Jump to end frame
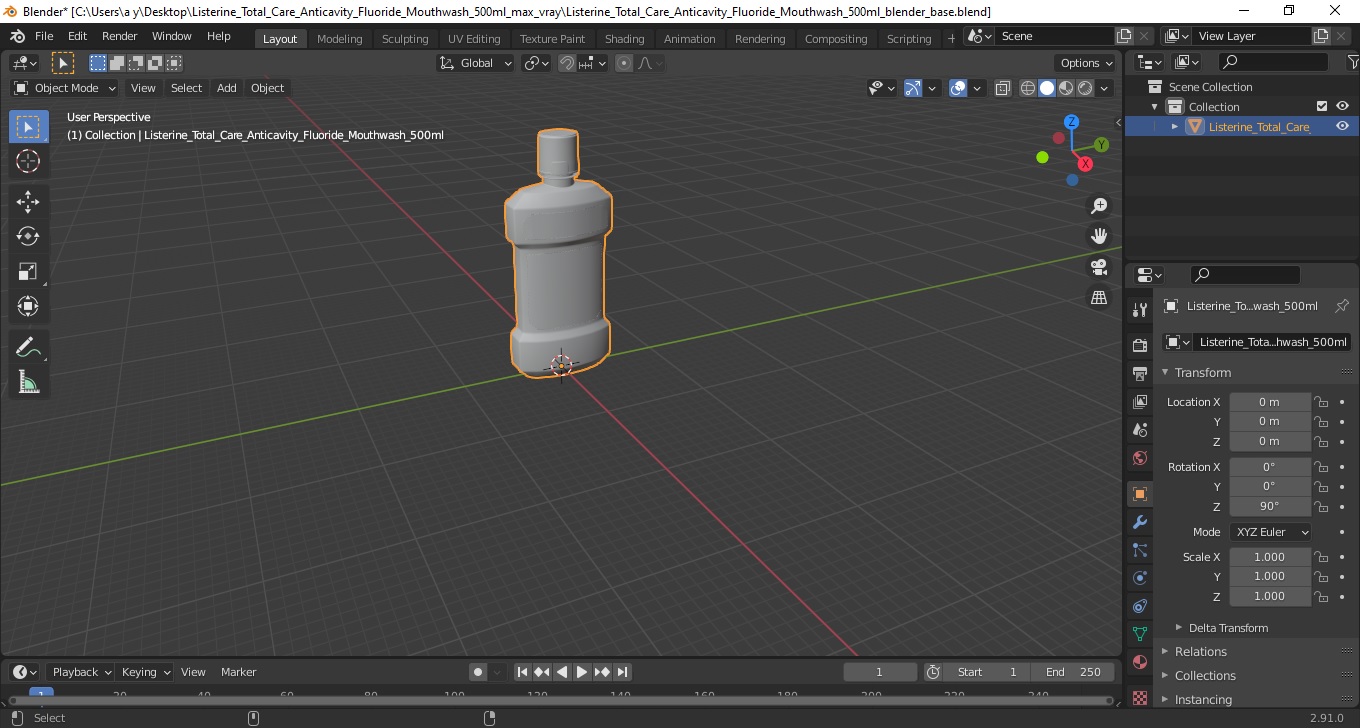 point(622,672)
